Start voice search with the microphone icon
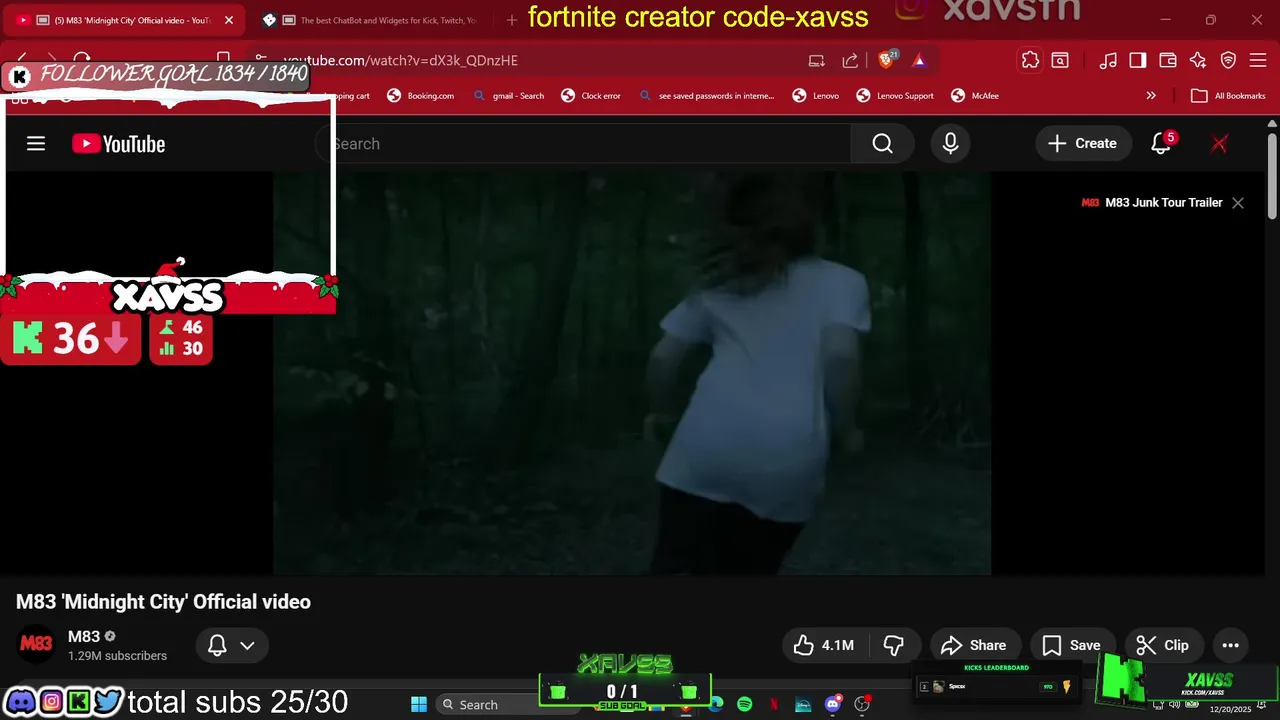Viewport: 1280px width, 720px height. pyautogui.click(x=950, y=144)
